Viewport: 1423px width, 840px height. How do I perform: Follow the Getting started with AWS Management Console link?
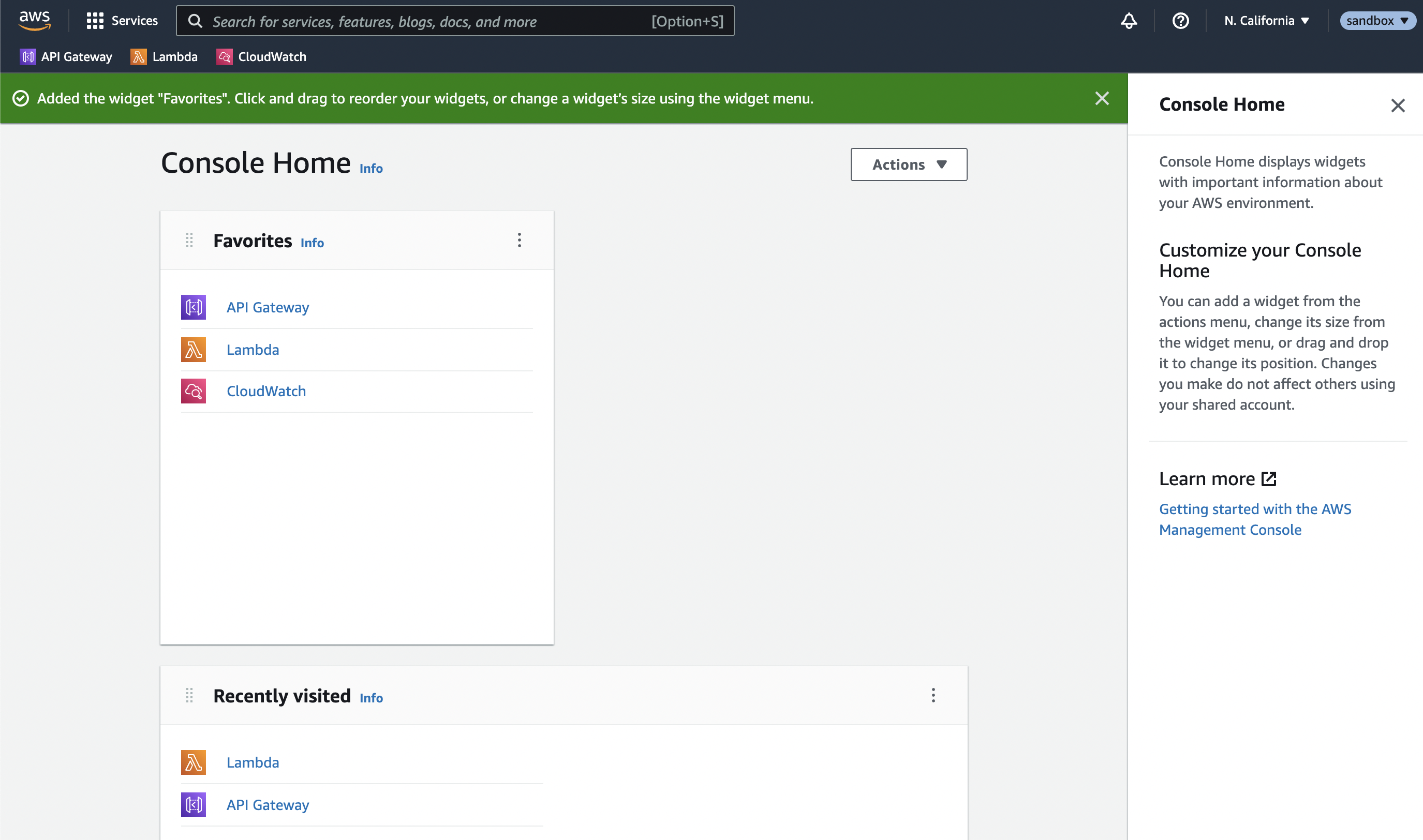(x=1255, y=519)
